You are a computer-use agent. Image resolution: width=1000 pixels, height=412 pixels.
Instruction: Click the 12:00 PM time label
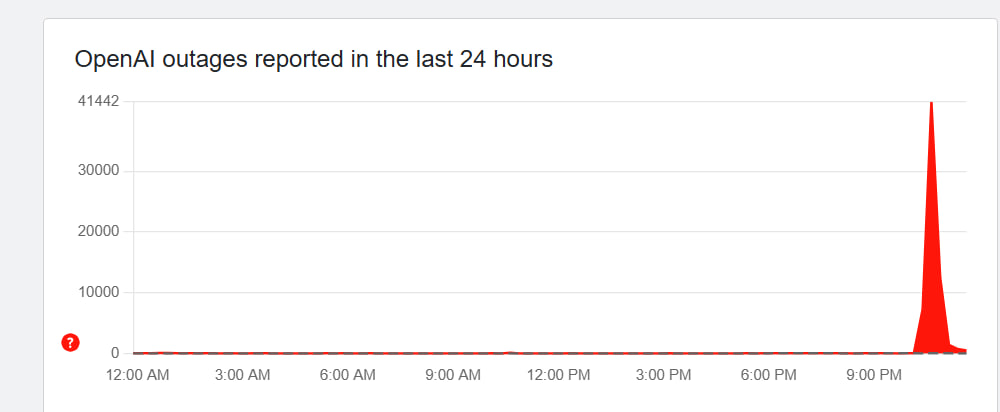click(x=558, y=376)
